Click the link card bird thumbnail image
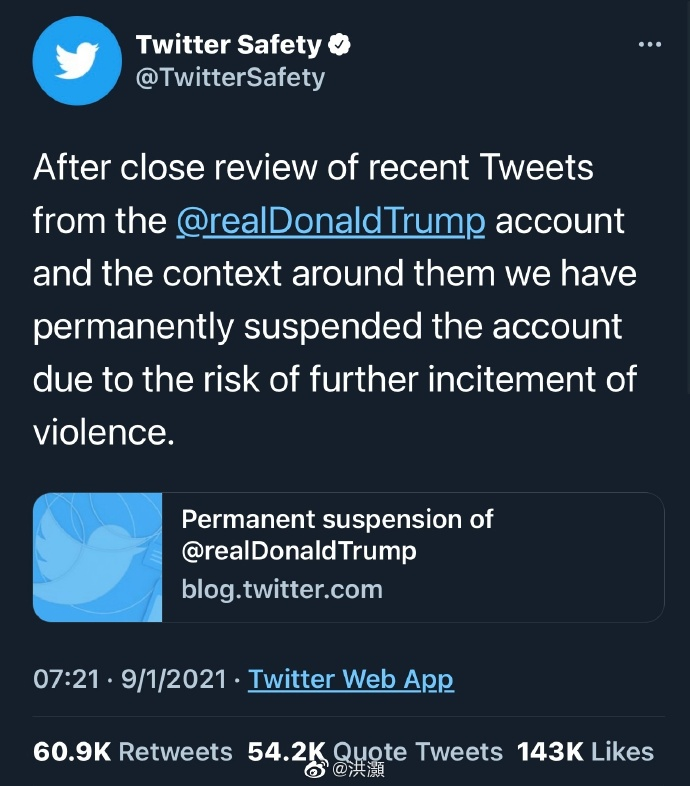This screenshot has width=690, height=786. pos(97,557)
